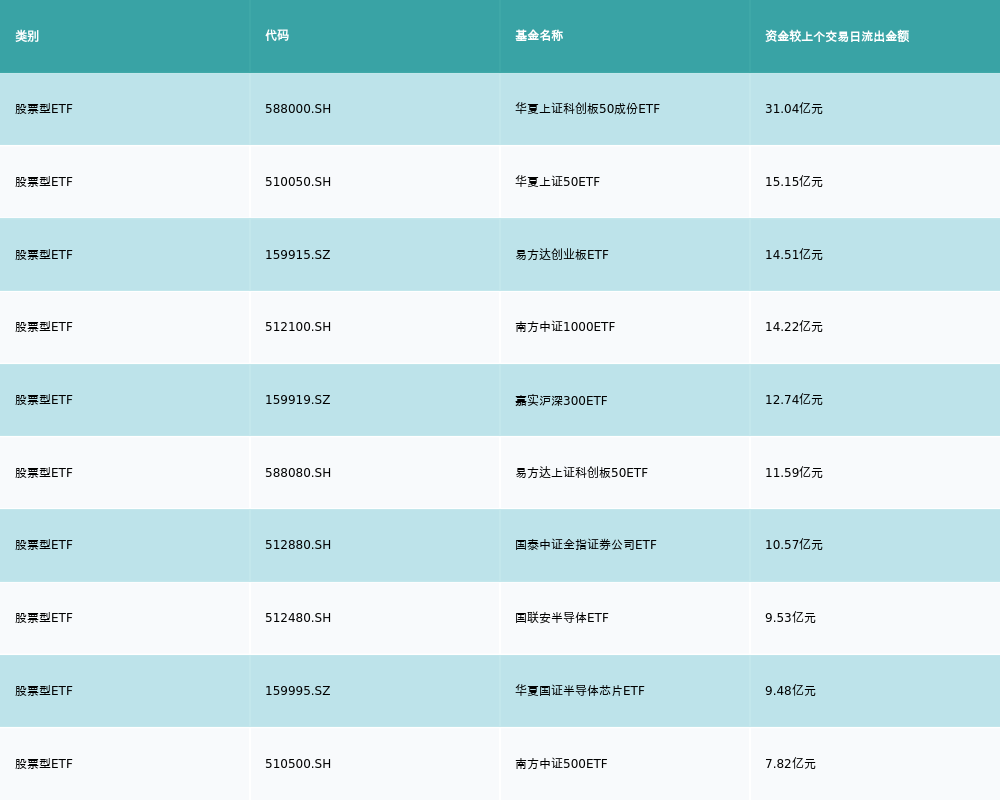Select outflow amount 14.51亿元

tap(793, 255)
